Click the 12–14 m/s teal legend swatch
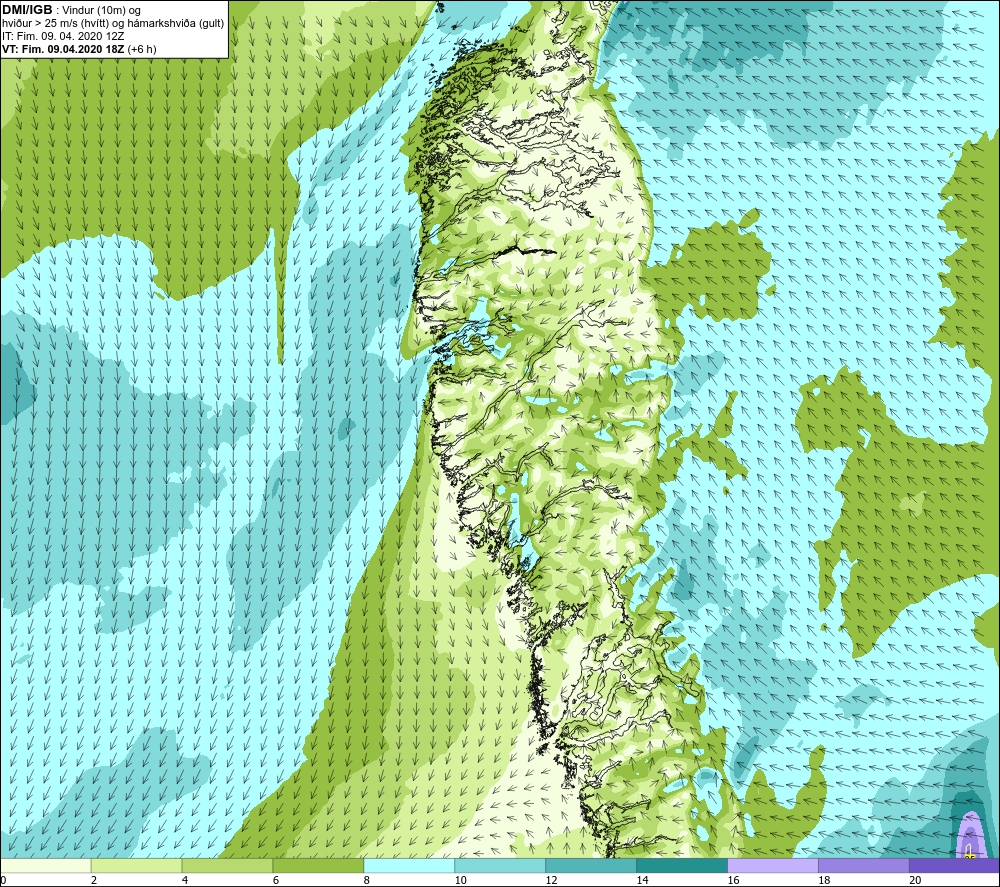 click(x=591, y=865)
